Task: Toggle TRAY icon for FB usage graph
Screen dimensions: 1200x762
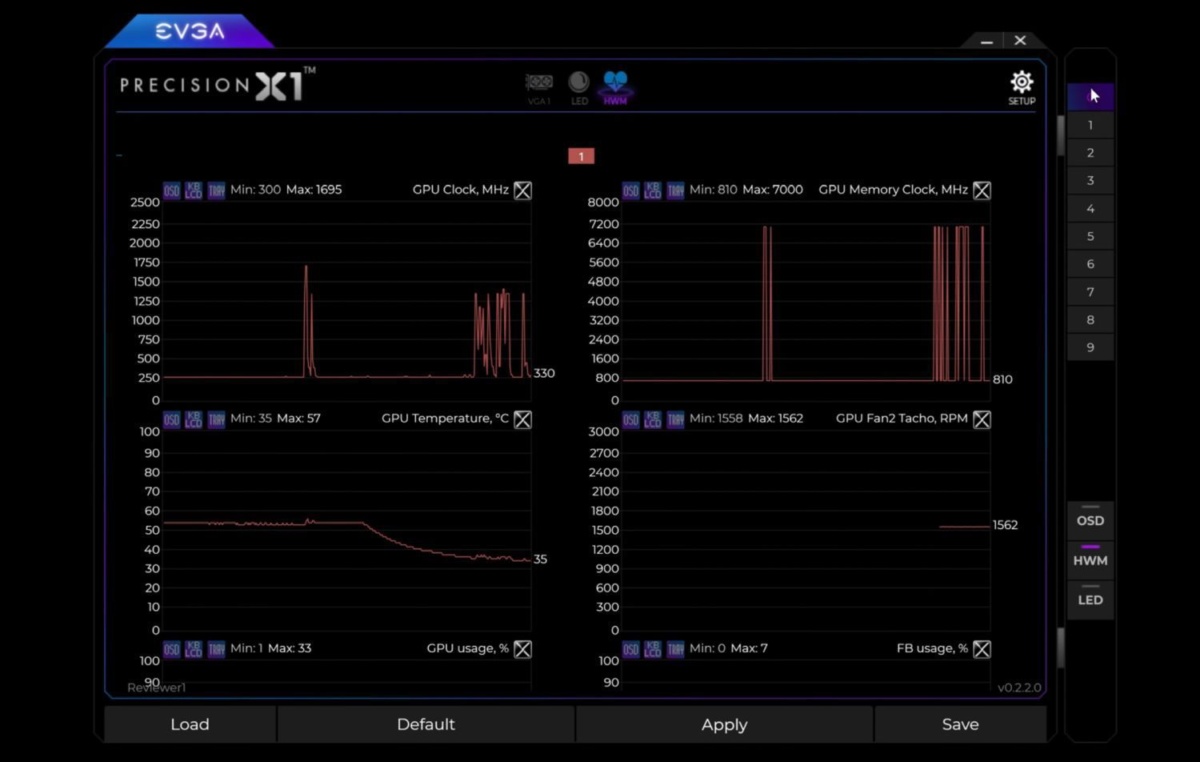Action: pyautogui.click(x=675, y=649)
